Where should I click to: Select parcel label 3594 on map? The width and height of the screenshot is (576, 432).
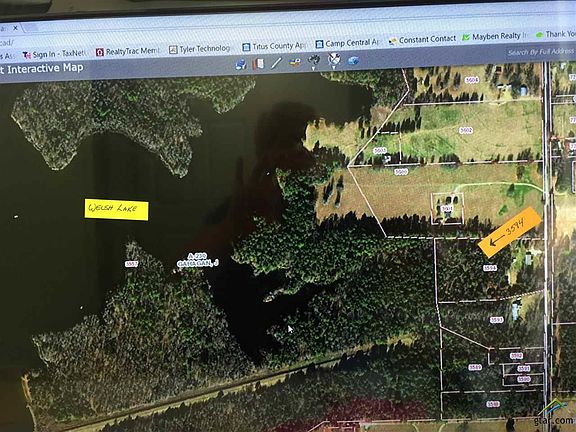(490, 268)
